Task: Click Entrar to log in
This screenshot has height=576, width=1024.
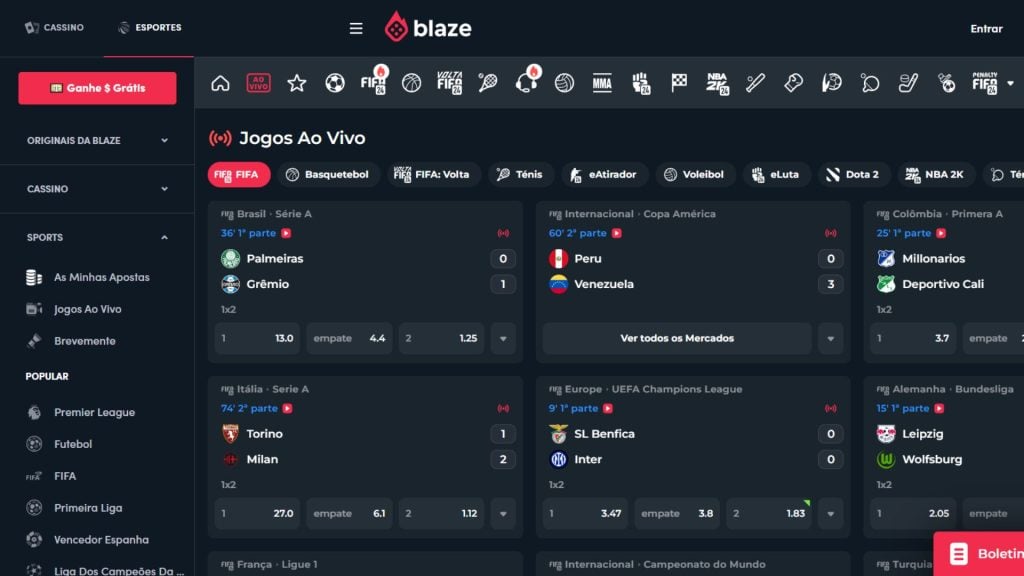Action: pyautogui.click(x=986, y=29)
